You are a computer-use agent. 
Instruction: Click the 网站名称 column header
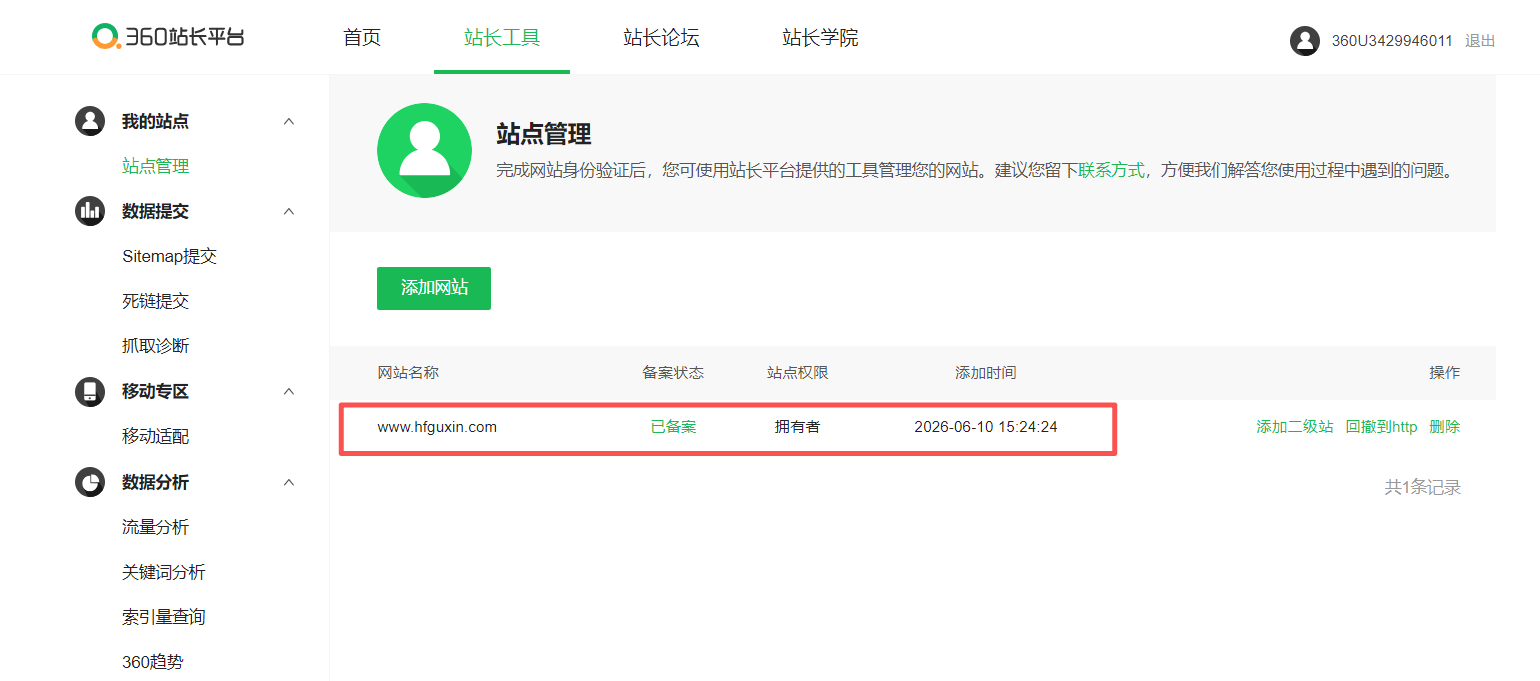coord(408,373)
